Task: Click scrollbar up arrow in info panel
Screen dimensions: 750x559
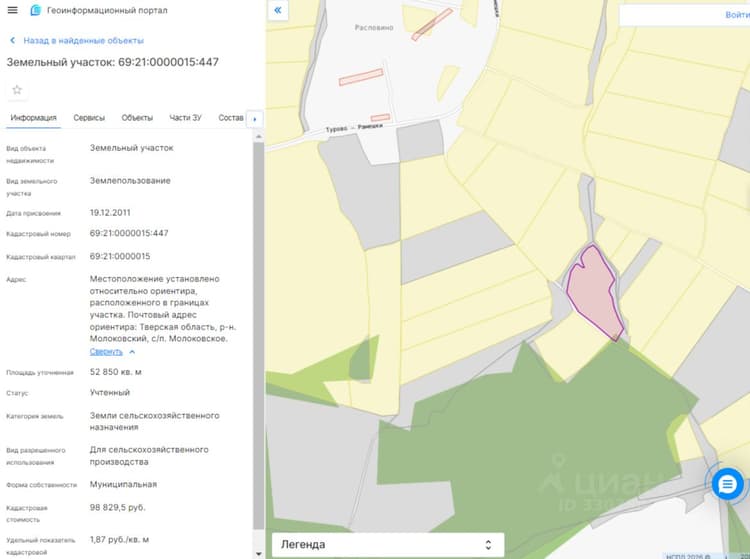Action: click(258, 137)
